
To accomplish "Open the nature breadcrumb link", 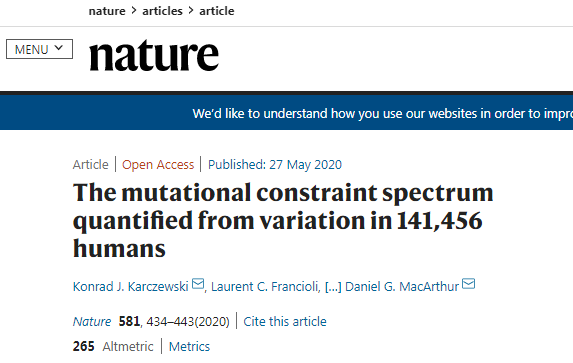I will coord(107,11).
